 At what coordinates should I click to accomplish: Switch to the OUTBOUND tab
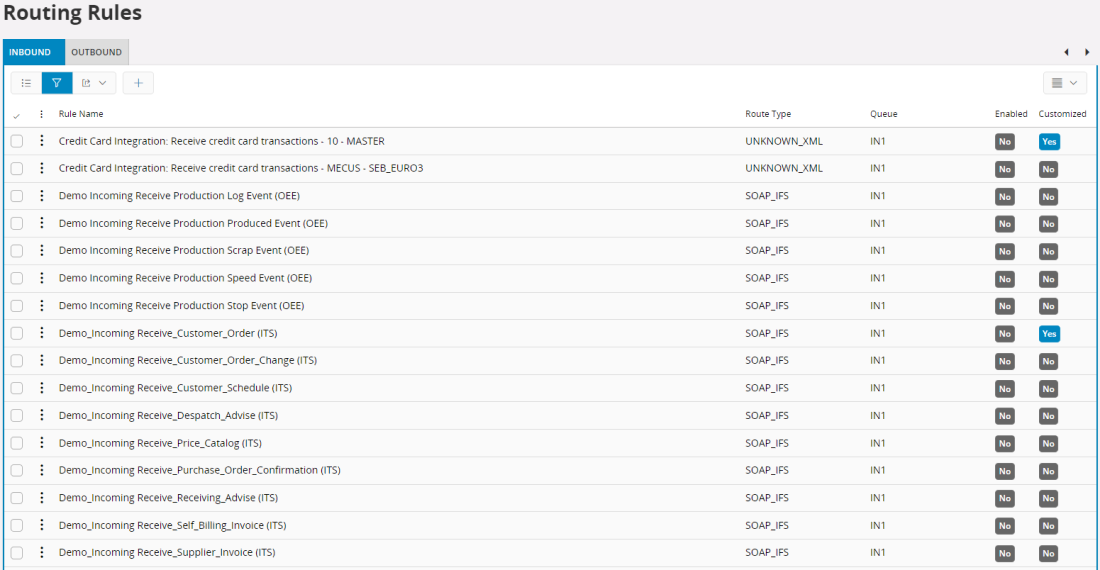(96, 52)
